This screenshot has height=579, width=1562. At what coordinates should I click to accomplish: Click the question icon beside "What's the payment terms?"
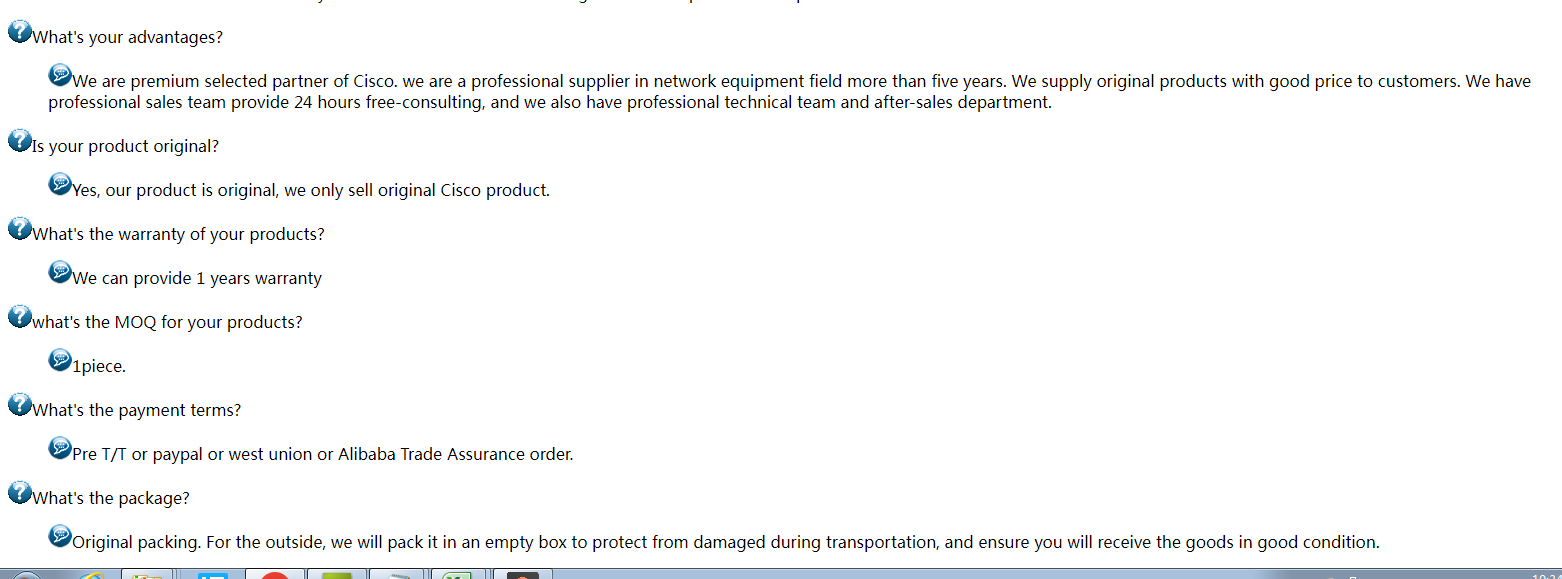(x=19, y=405)
